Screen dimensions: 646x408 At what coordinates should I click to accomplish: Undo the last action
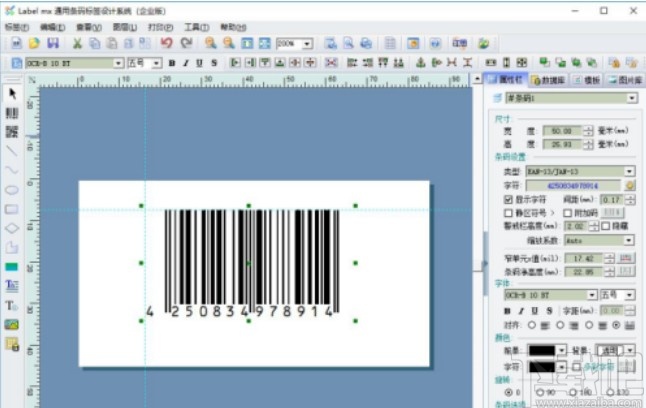click(x=166, y=43)
